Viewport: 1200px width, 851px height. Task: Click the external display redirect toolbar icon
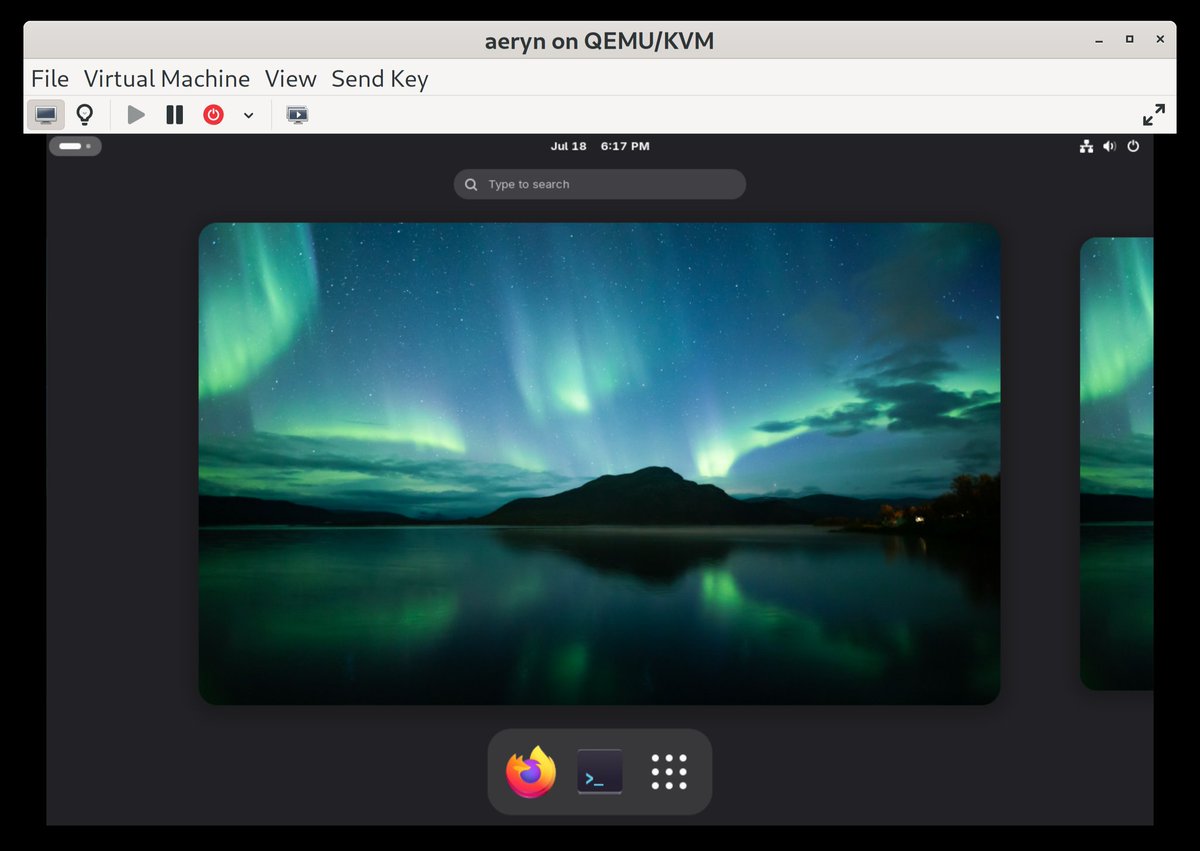point(297,114)
